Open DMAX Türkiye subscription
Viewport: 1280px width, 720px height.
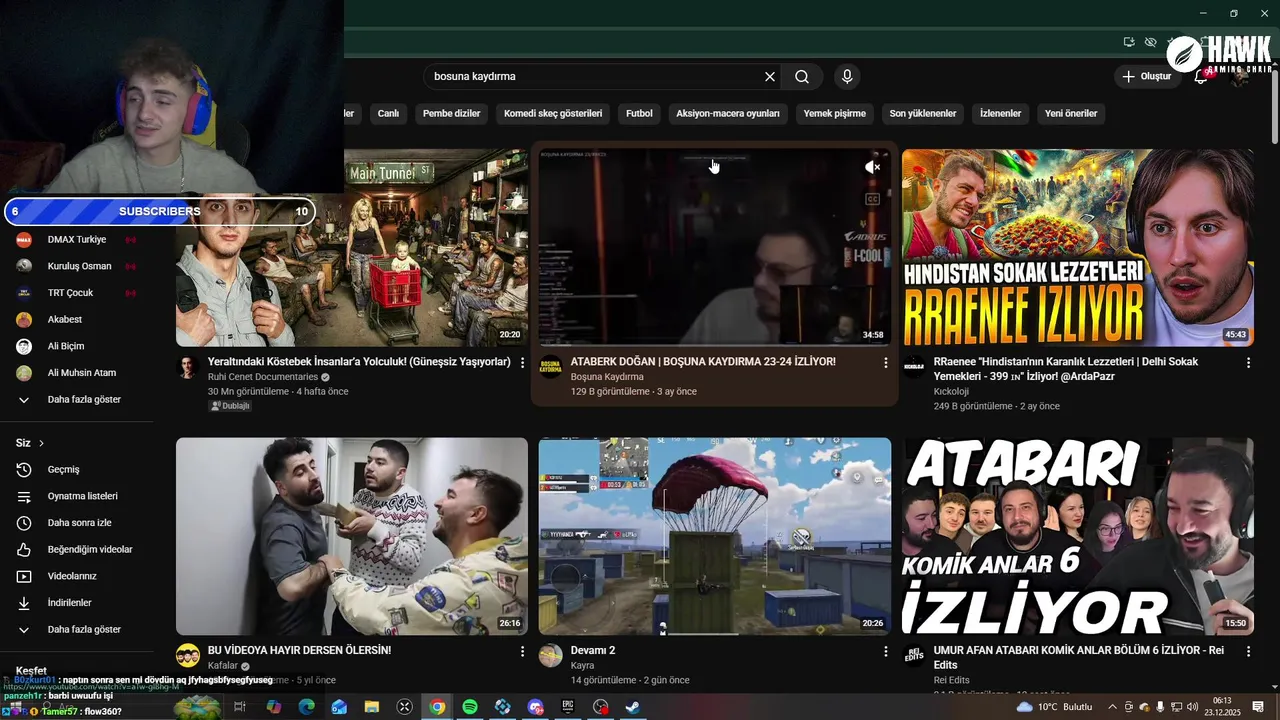(76, 240)
